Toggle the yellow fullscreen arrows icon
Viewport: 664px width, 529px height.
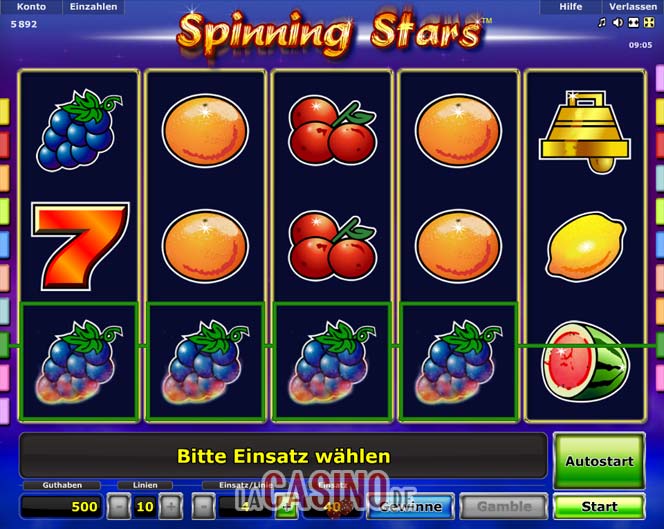click(649, 23)
